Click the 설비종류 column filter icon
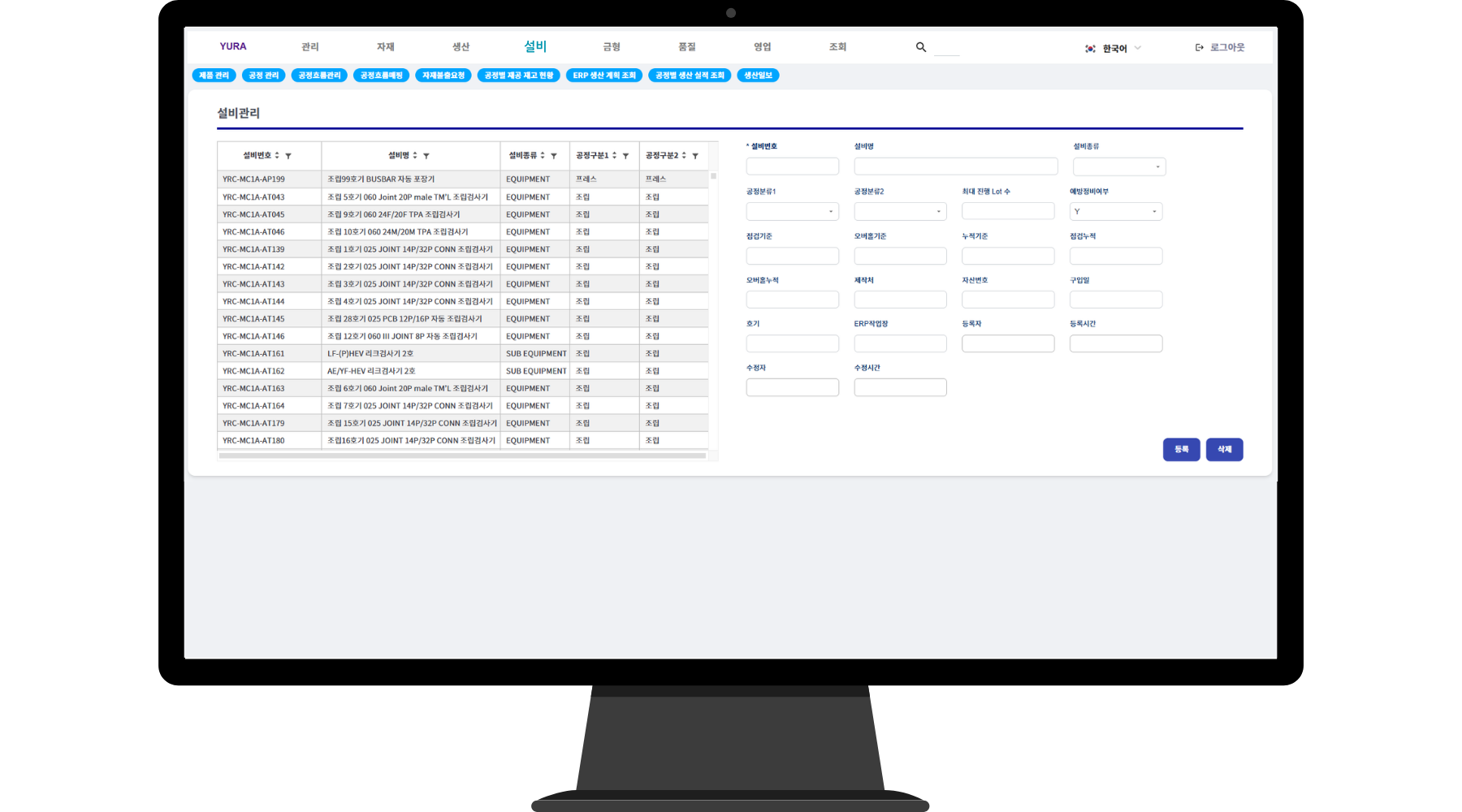The image size is (1462, 812). 554,156
